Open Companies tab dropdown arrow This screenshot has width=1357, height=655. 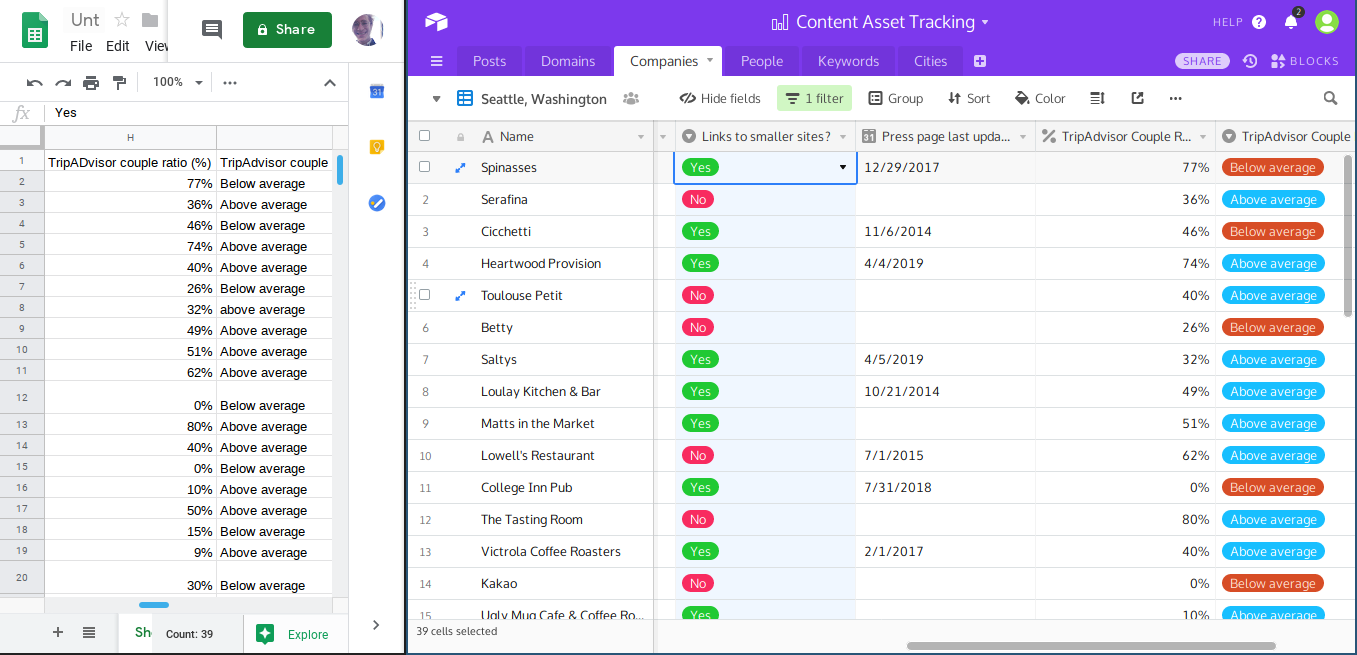click(710, 60)
